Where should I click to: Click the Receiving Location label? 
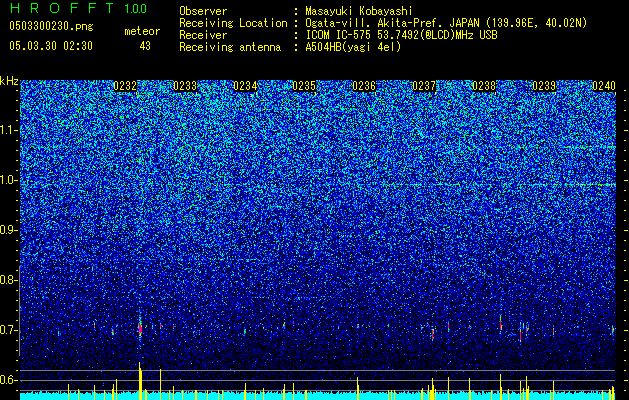tap(233, 23)
